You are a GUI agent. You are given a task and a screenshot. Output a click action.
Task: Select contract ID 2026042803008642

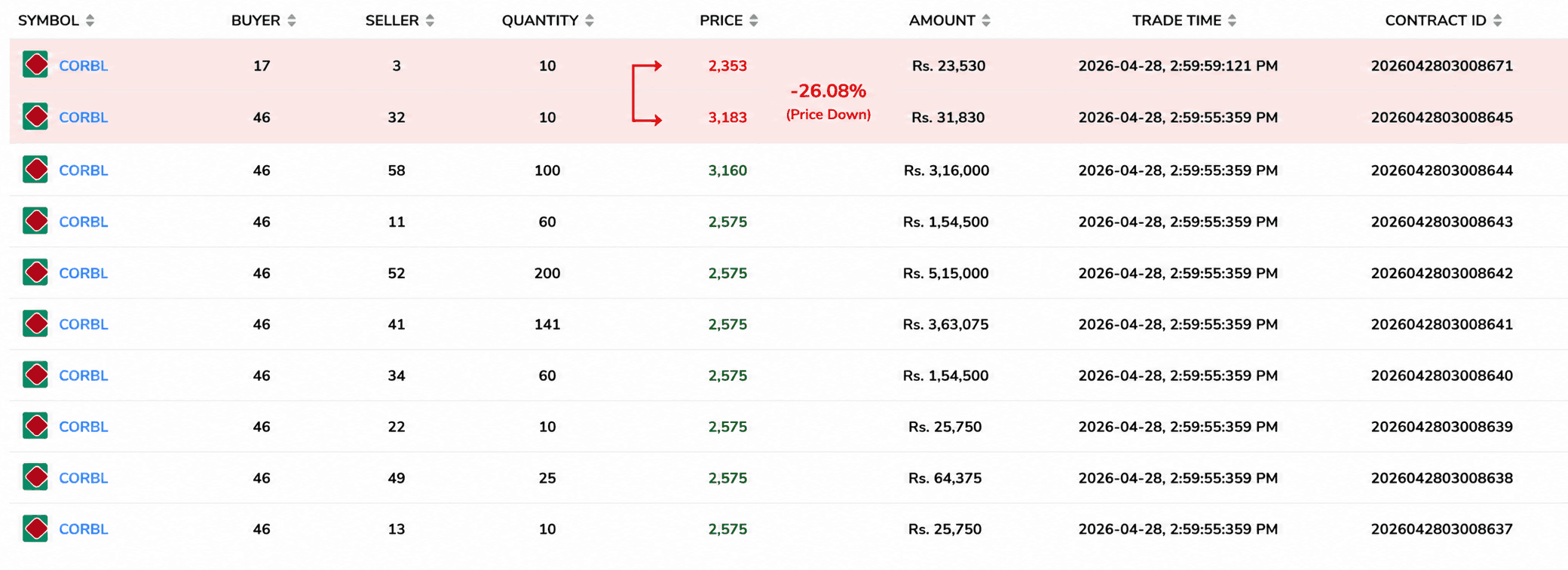(x=1441, y=273)
